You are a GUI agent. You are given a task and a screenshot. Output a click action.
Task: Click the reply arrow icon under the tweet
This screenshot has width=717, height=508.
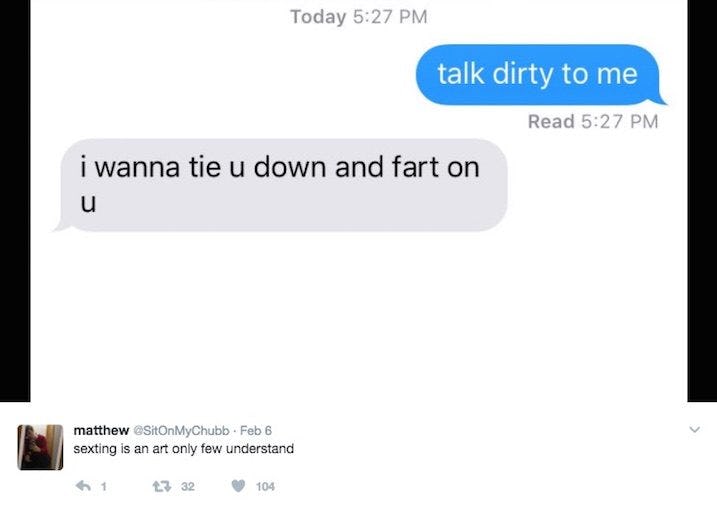(83, 486)
